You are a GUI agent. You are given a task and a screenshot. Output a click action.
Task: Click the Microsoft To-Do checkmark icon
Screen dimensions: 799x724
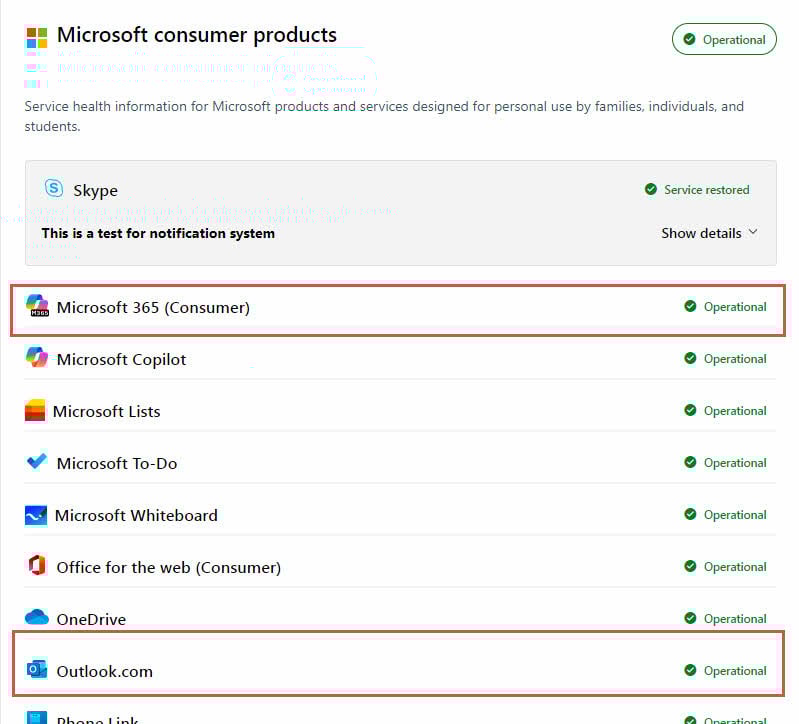[x=37, y=461]
